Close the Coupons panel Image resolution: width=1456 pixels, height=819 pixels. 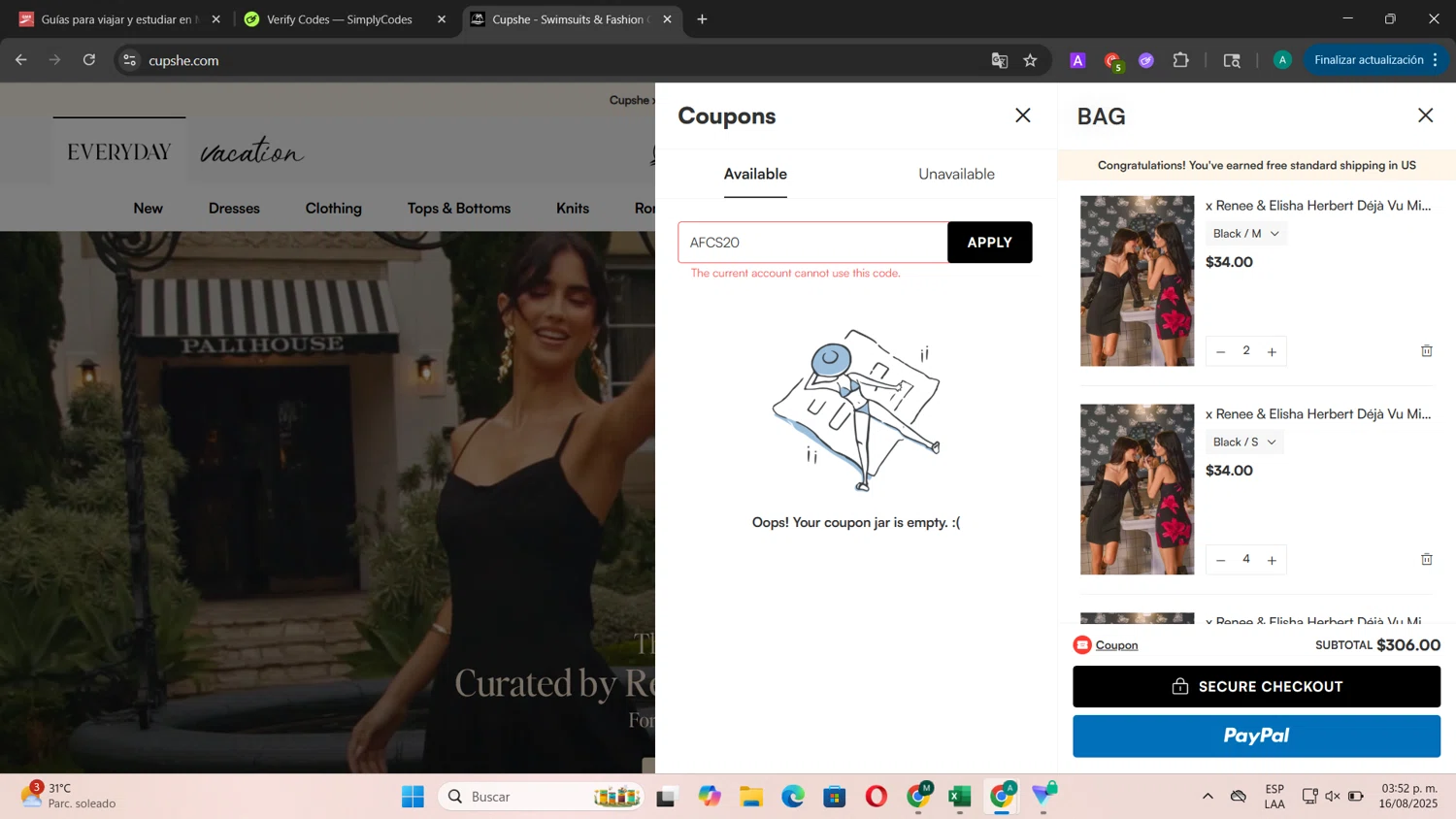1022,115
